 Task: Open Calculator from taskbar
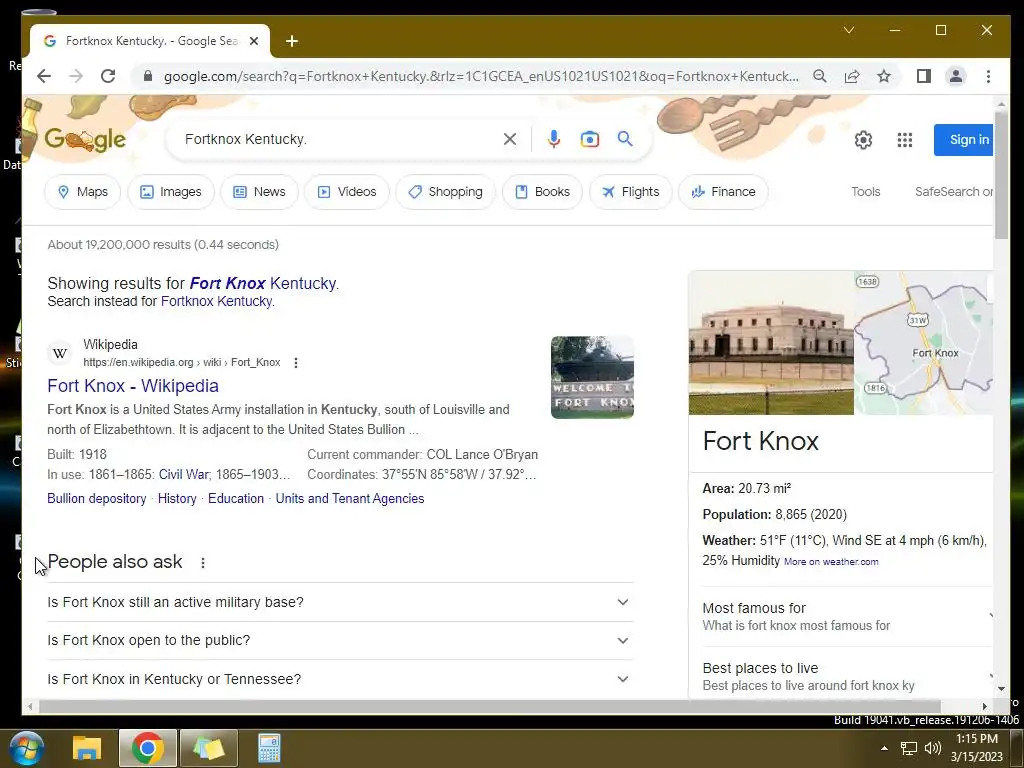268,748
